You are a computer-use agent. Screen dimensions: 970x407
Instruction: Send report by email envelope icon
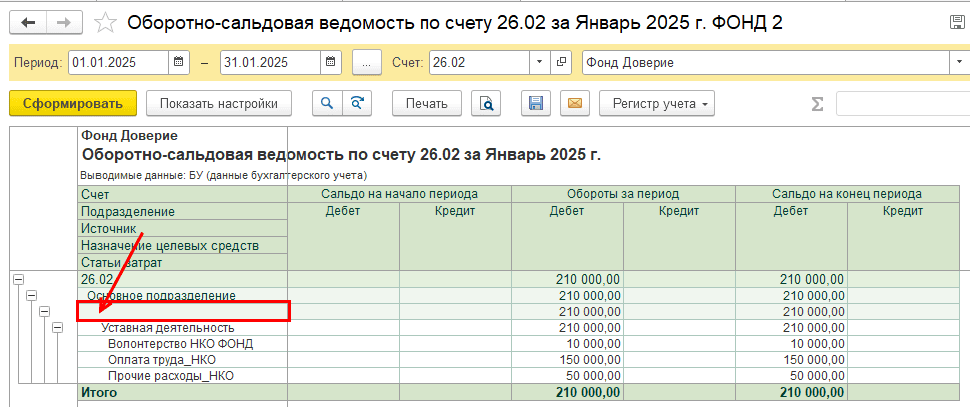(574, 103)
